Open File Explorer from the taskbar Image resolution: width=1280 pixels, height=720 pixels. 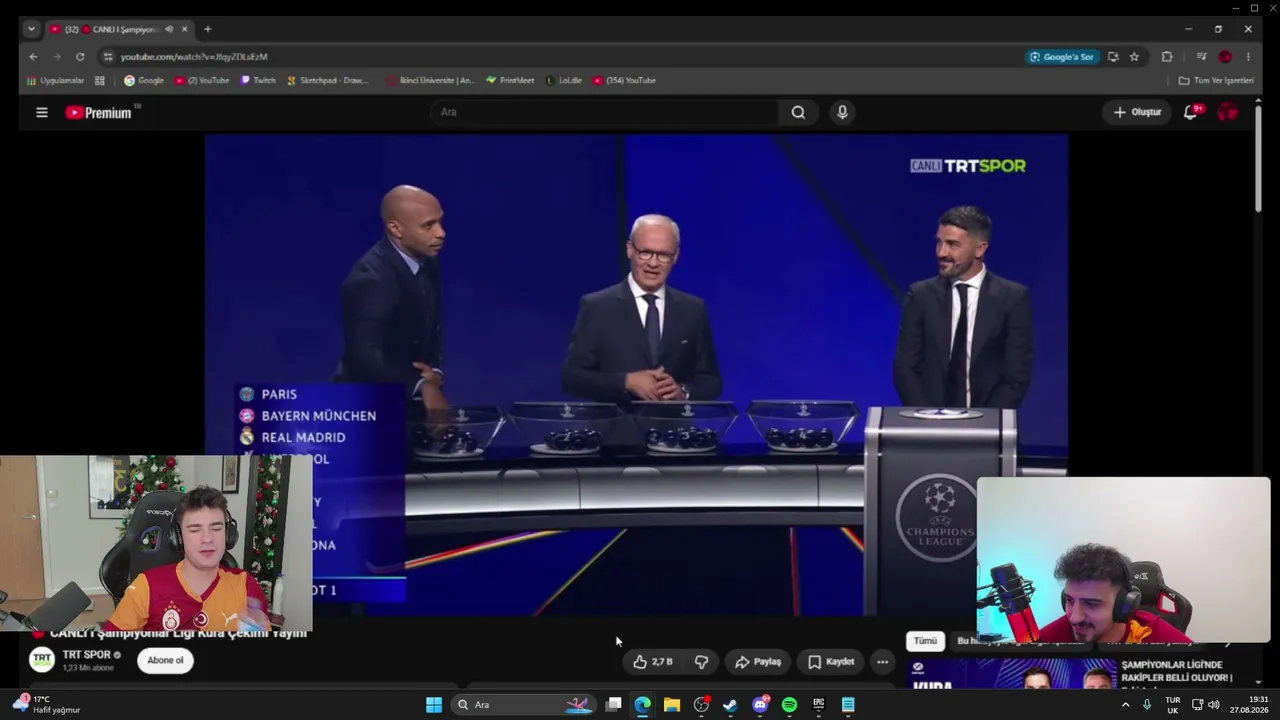[x=672, y=705]
